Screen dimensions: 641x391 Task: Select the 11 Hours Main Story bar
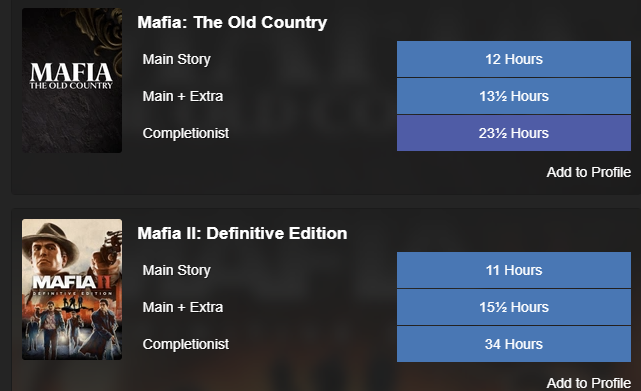[x=514, y=270]
